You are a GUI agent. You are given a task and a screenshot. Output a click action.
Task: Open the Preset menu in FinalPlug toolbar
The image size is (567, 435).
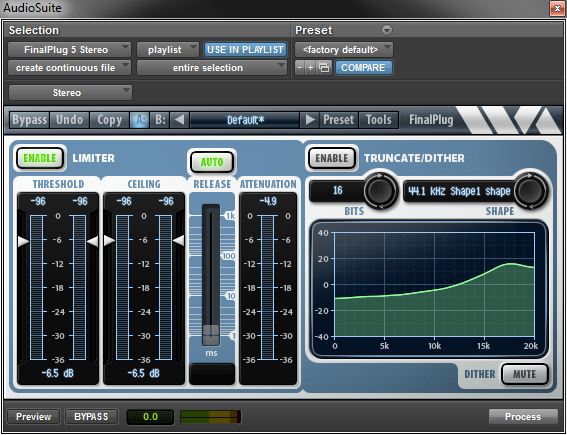tap(338, 120)
